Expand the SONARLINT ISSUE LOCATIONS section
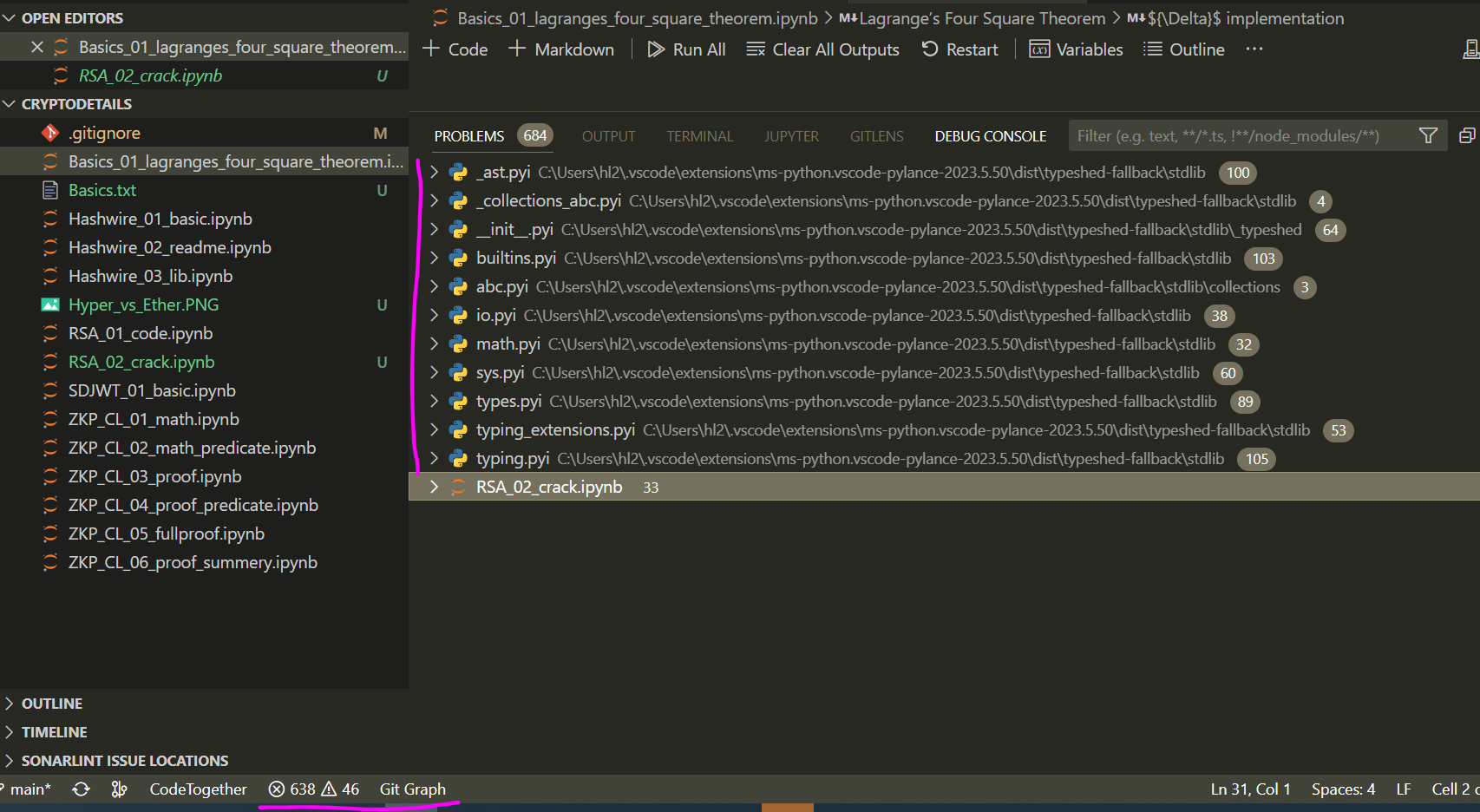Image resolution: width=1480 pixels, height=812 pixels. pyautogui.click(x=9, y=760)
